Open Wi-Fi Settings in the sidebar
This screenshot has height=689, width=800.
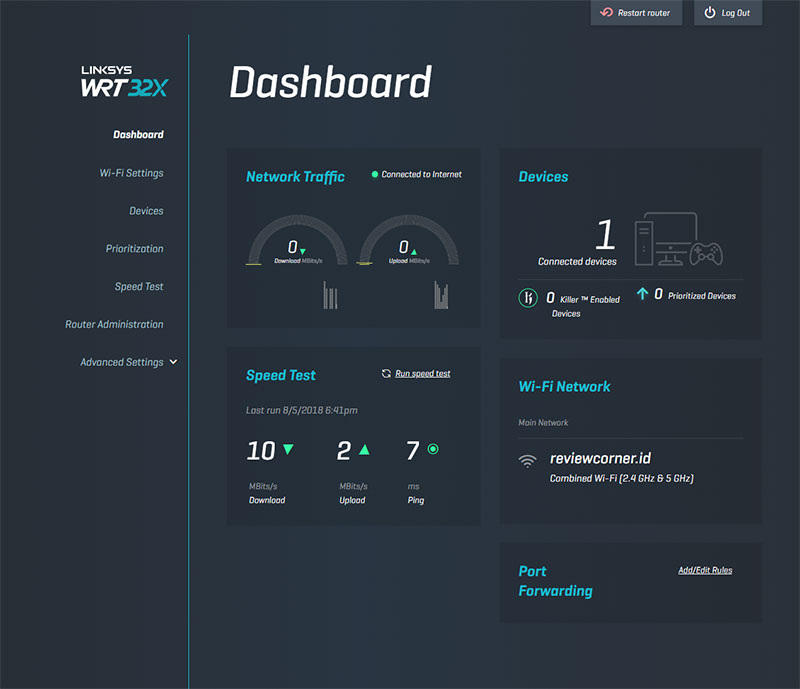point(131,173)
